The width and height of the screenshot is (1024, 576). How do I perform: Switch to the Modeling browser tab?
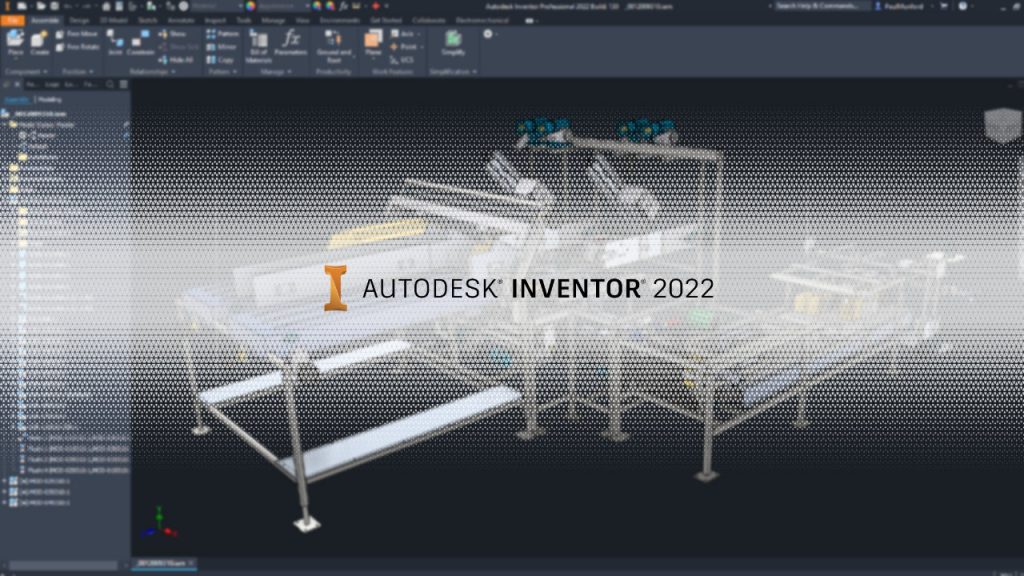coord(50,99)
